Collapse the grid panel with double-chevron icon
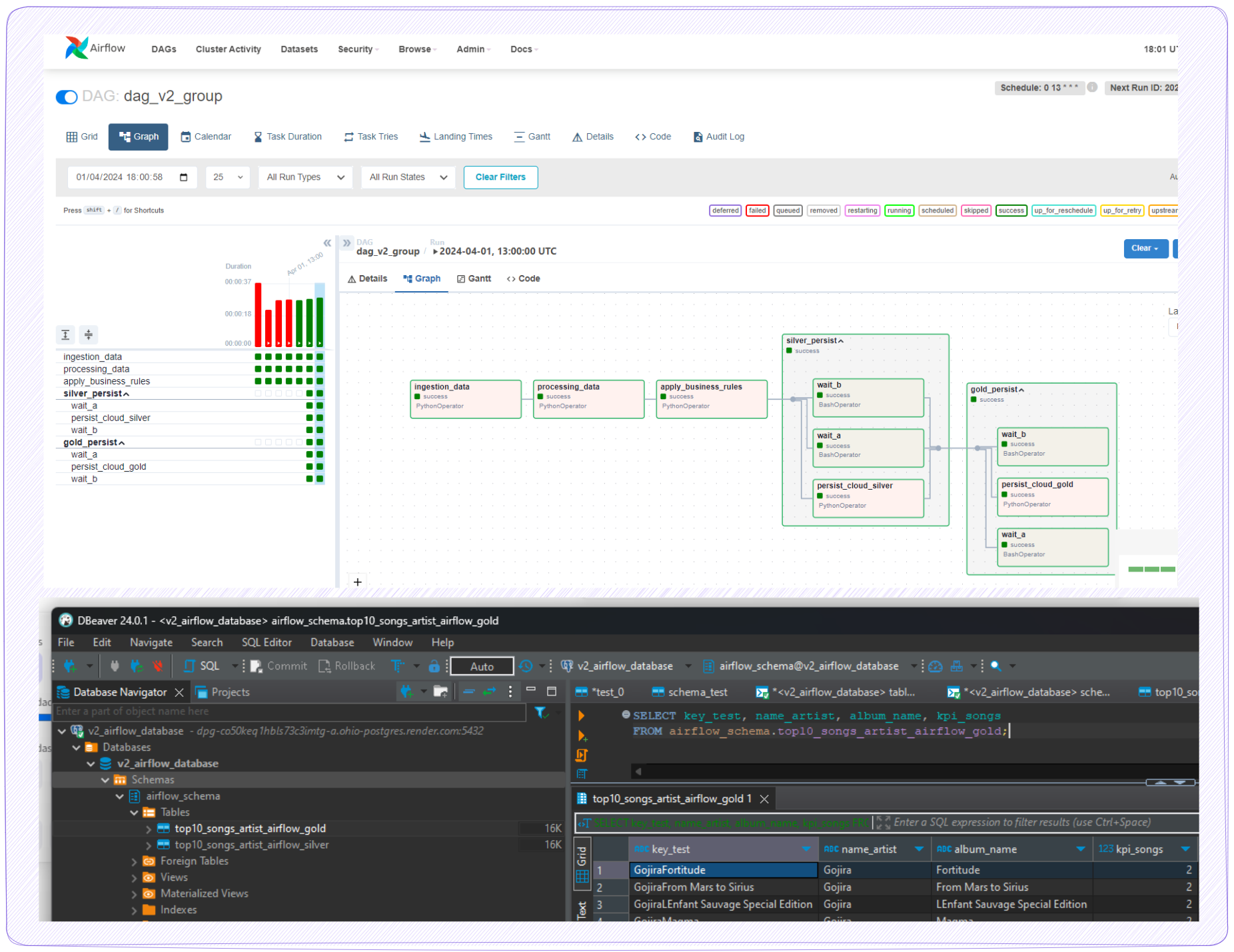Image resolution: width=1234 pixels, height=952 pixels. [327, 243]
